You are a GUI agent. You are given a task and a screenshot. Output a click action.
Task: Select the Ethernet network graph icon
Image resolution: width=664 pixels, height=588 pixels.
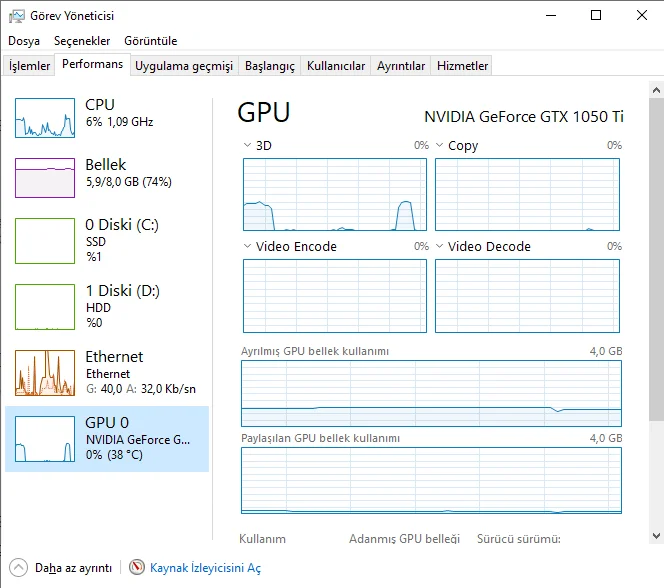point(45,372)
